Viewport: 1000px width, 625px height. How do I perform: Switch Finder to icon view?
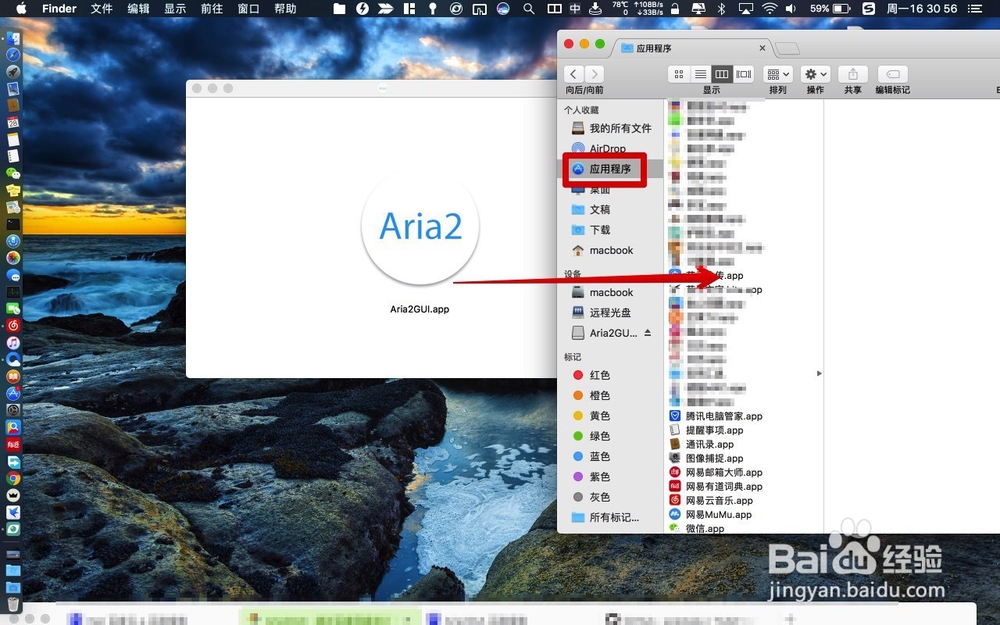[x=679, y=74]
